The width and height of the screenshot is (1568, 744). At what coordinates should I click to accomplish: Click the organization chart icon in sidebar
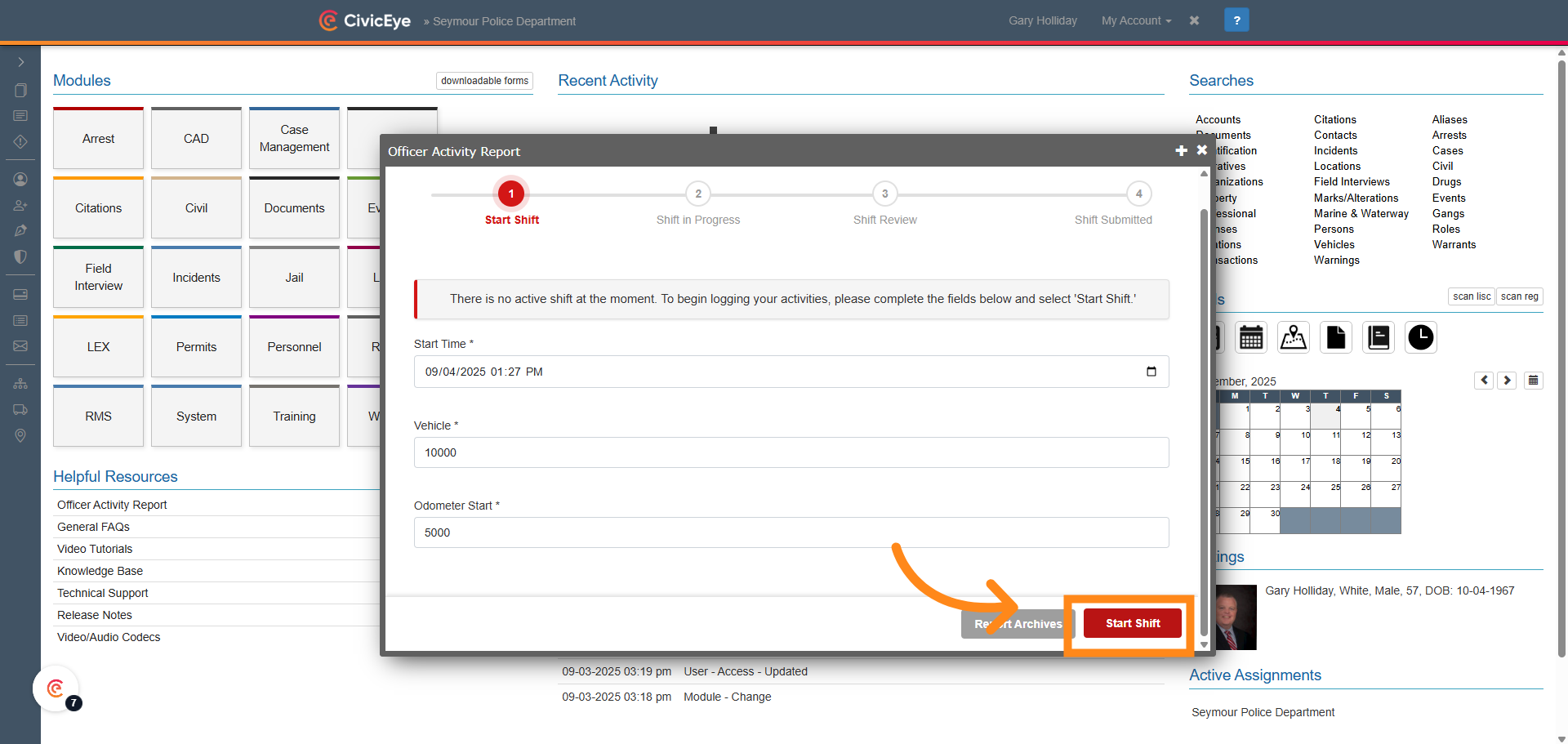(x=20, y=384)
